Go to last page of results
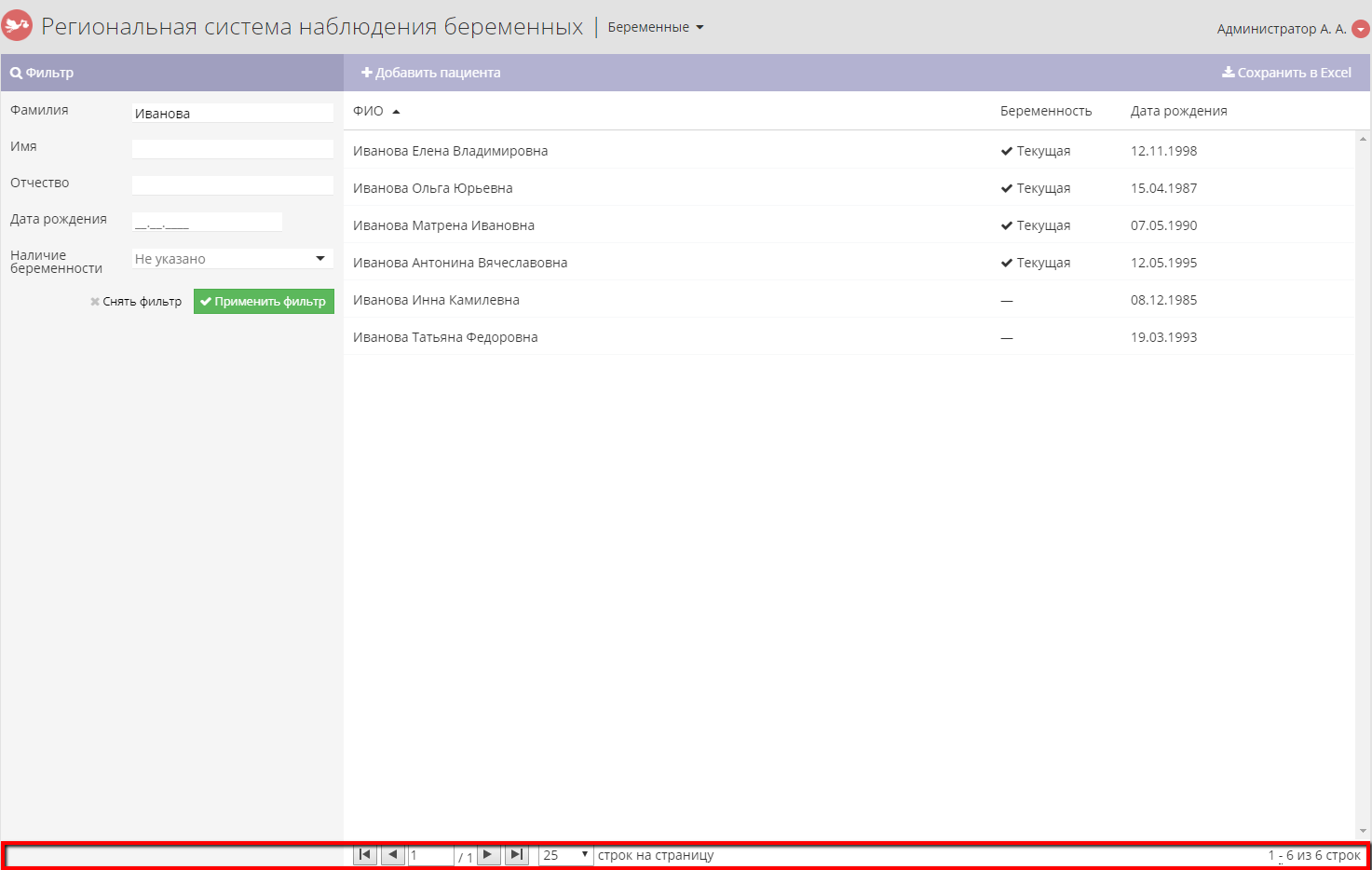The height and width of the screenshot is (870, 1372). click(517, 855)
